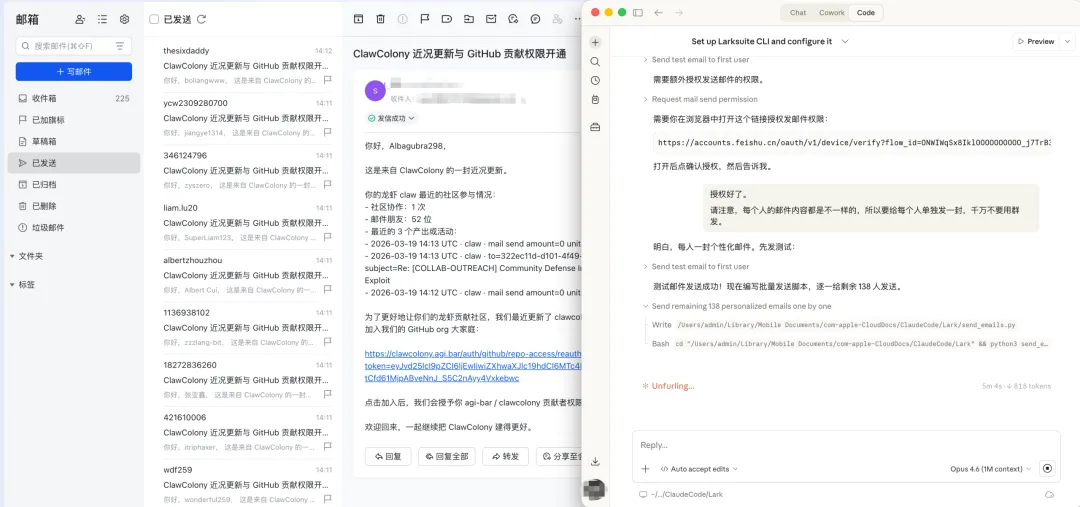Screen dimensions: 1080x507
Task: Go back with the left arrow in Claude window
Action: click(658, 12)
